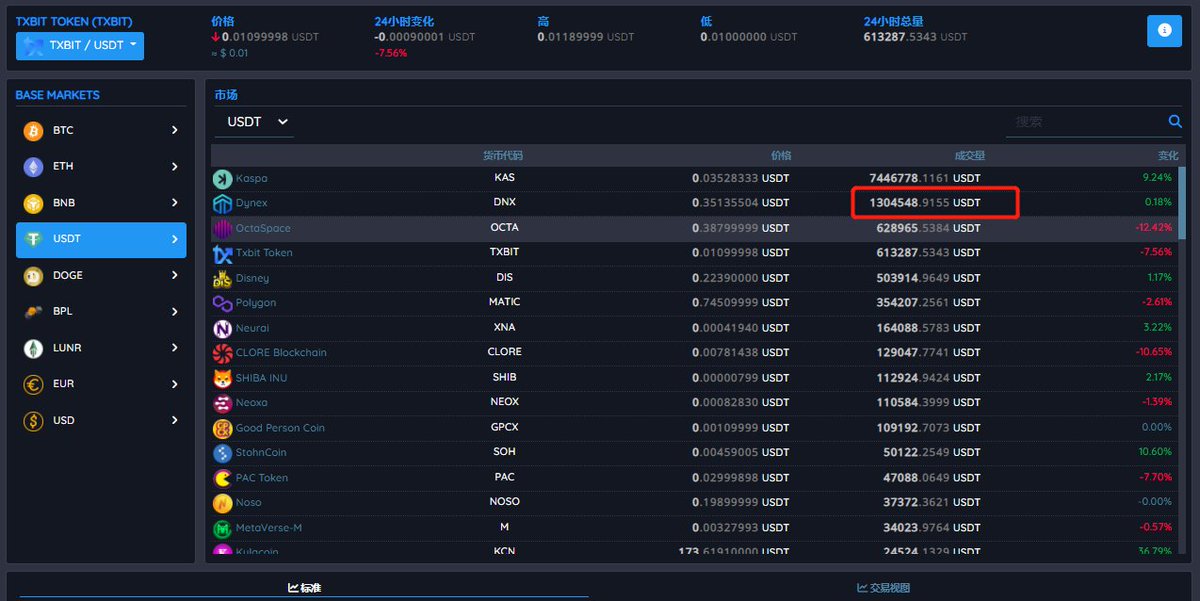
Task: Click the Euro coin icon
Action: pos(34,384)
